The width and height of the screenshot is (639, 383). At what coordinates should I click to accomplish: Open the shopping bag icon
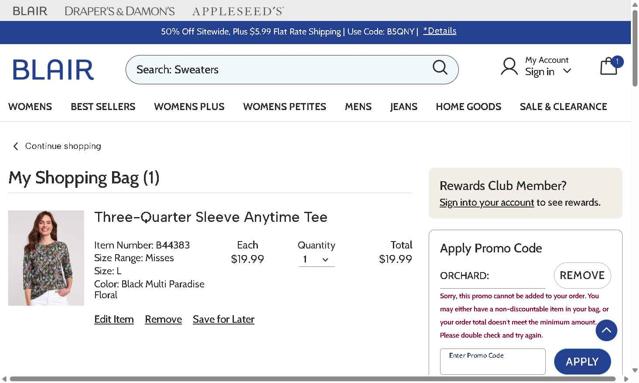pos(610,66)
